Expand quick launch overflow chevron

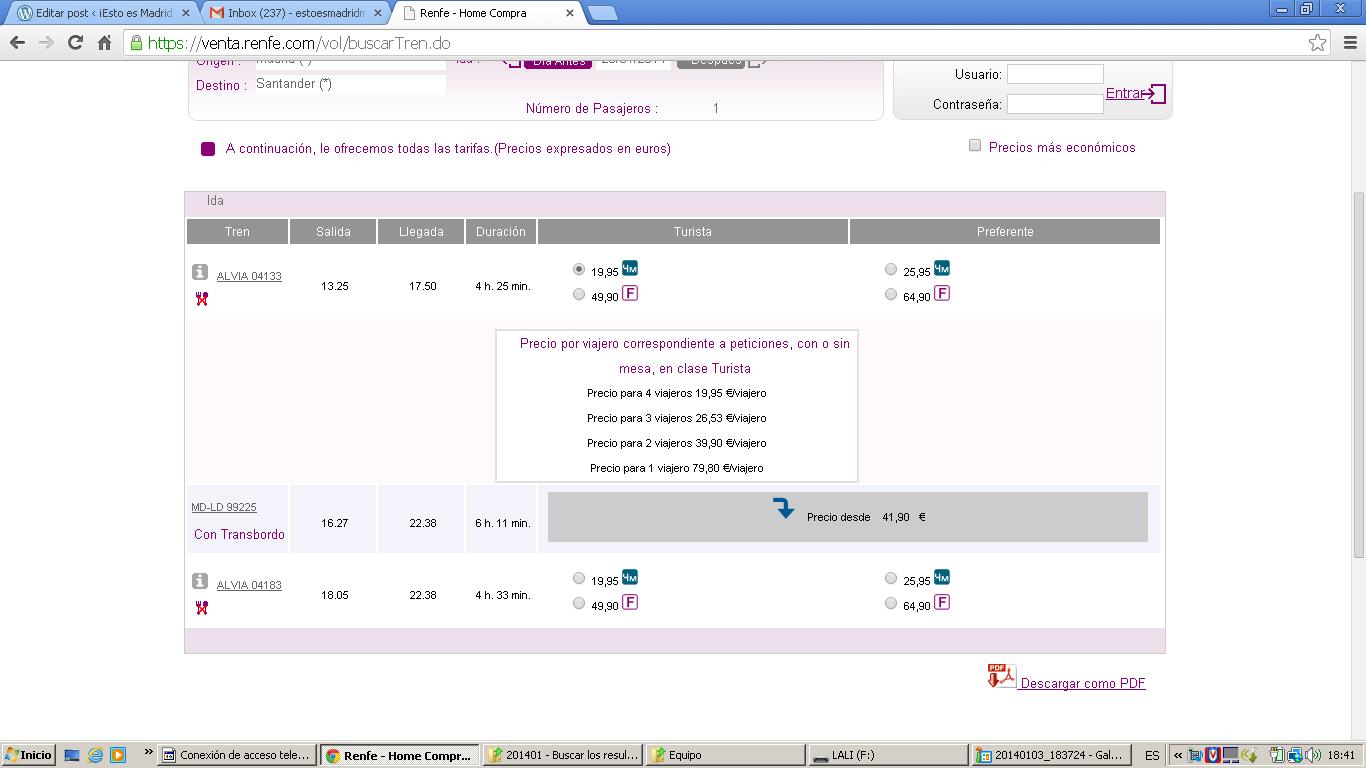[x=149, y=752]
